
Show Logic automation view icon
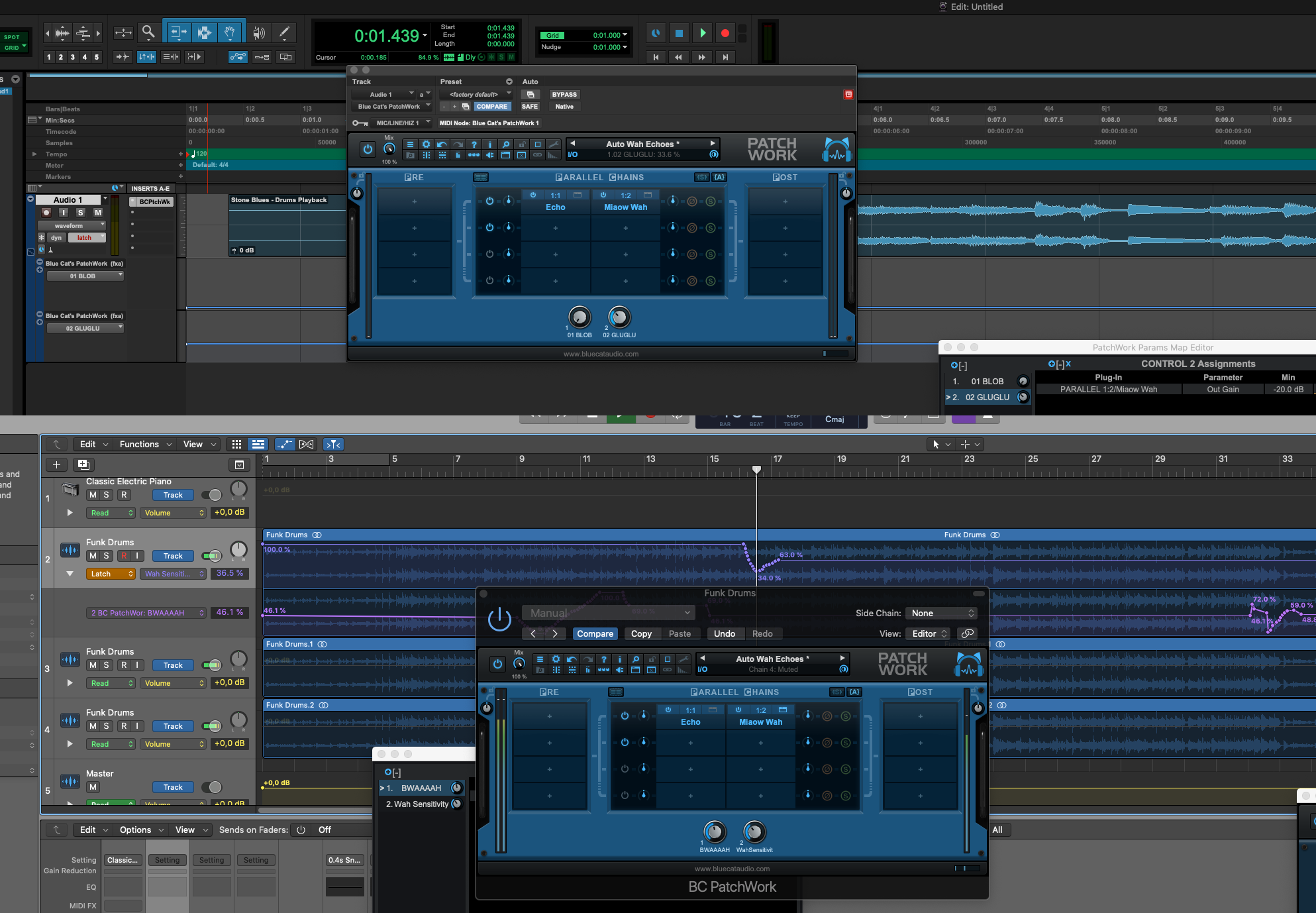285,445
